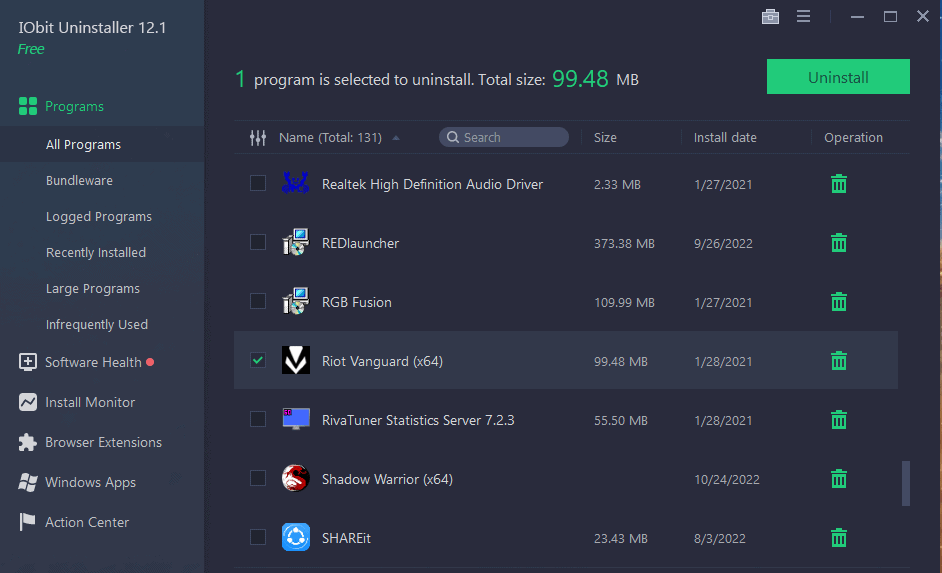The height and width of the screenshot is (573, 942).
Task: Open the hamburger options menu
Action: [803, 16]
